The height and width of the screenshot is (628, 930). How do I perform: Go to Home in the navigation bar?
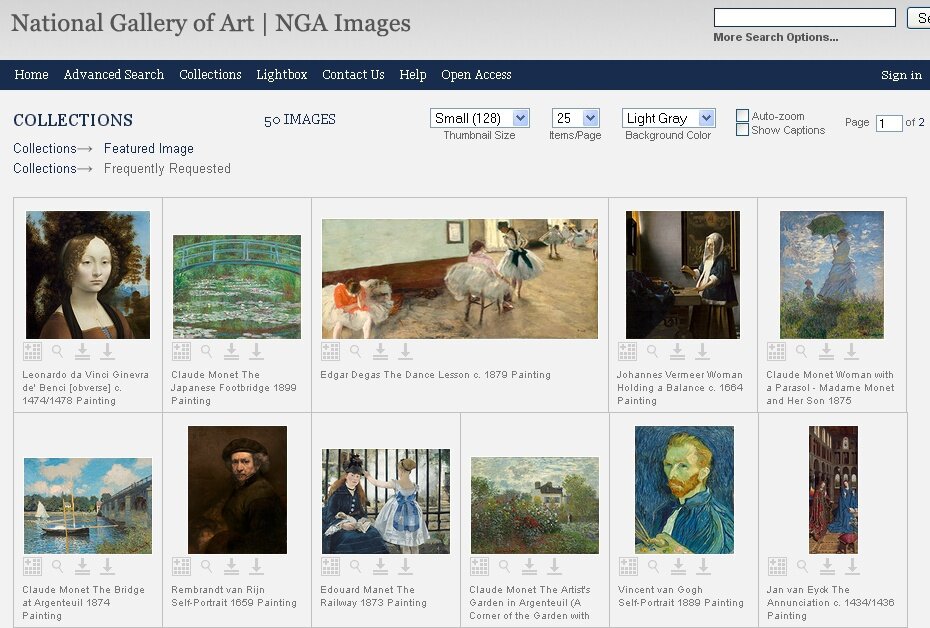click(x=31, y=75)
